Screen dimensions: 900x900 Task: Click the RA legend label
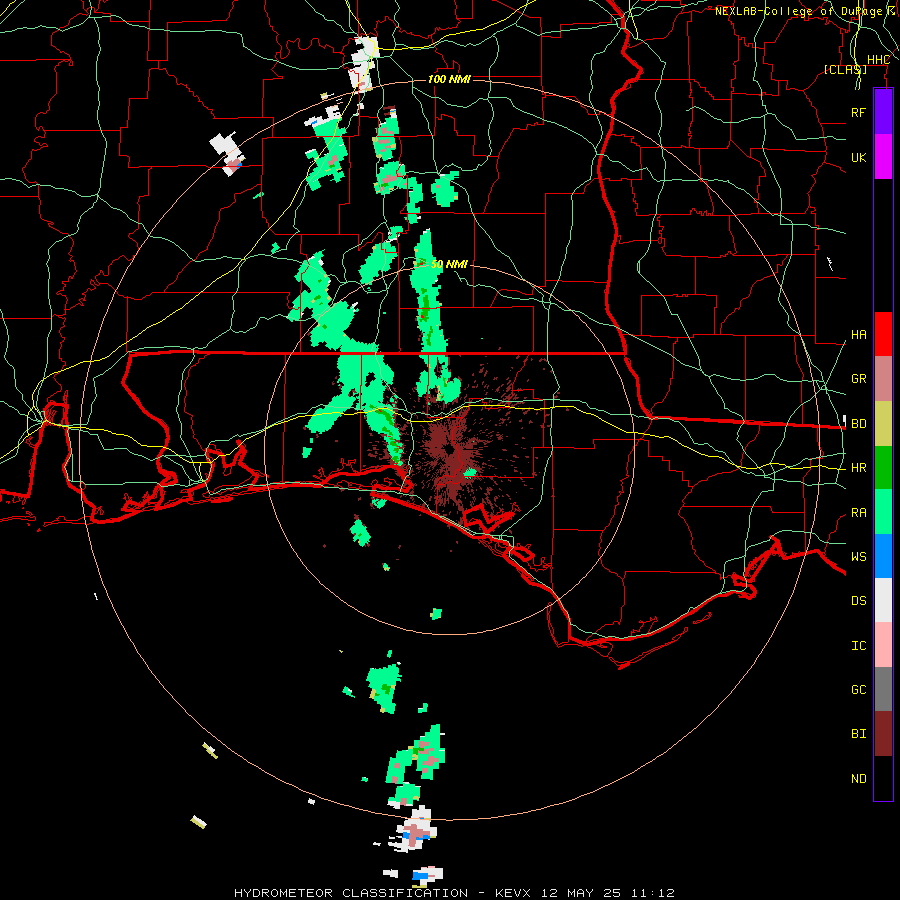(x=859, y=513)
